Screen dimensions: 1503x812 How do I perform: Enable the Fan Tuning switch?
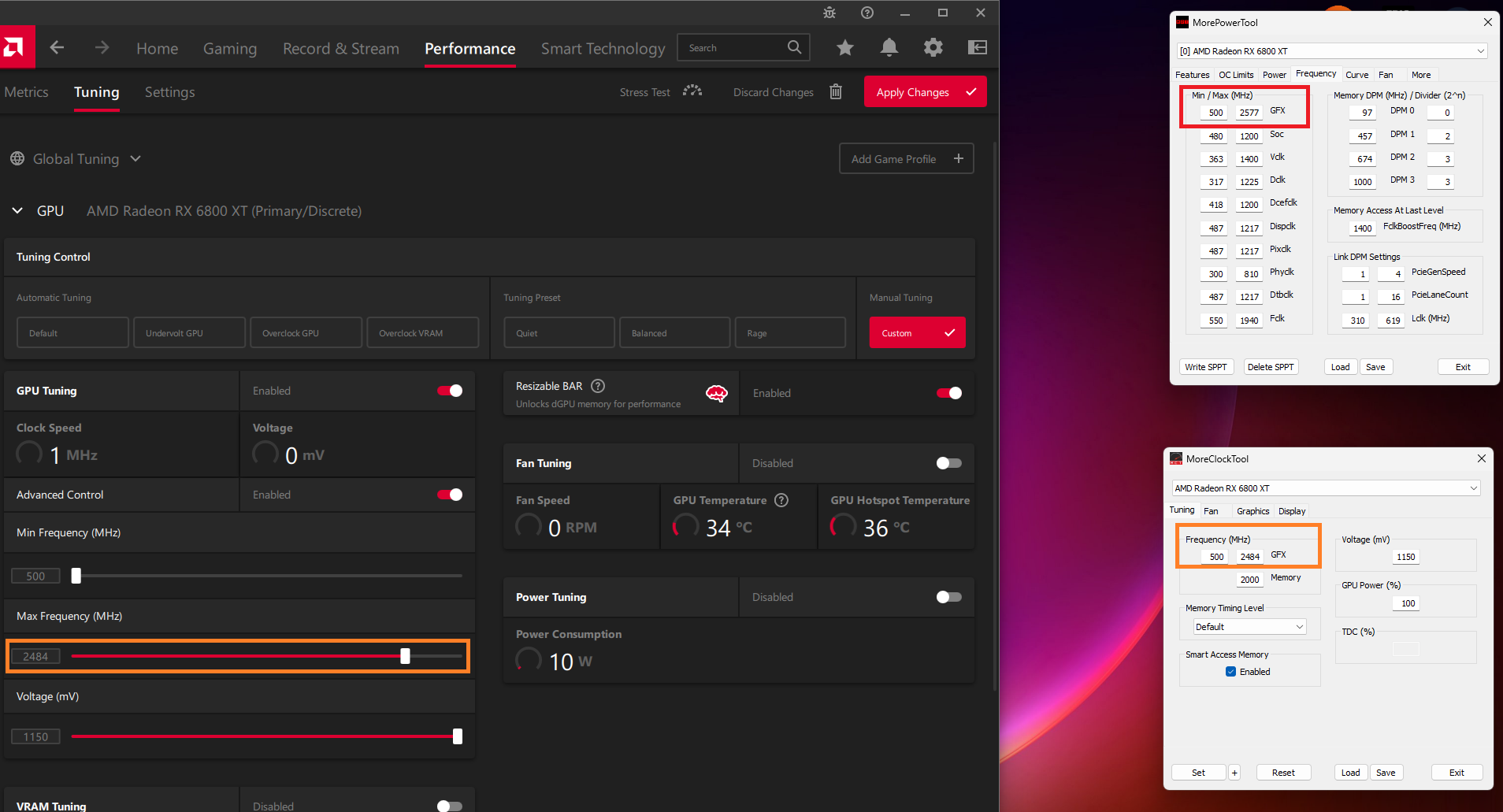(x=949, y=463)
